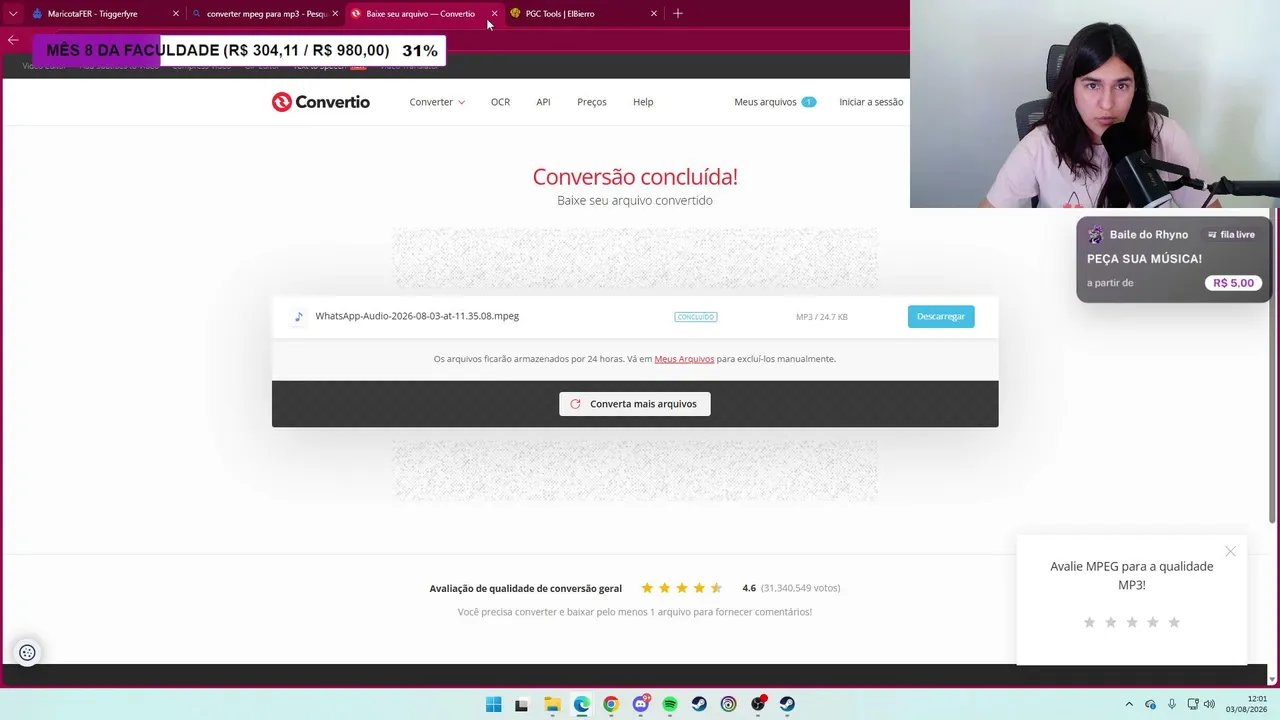This screenshot has width=1280, height=720.
Task: Click the fila livre badge
Action: (1231, 235)
